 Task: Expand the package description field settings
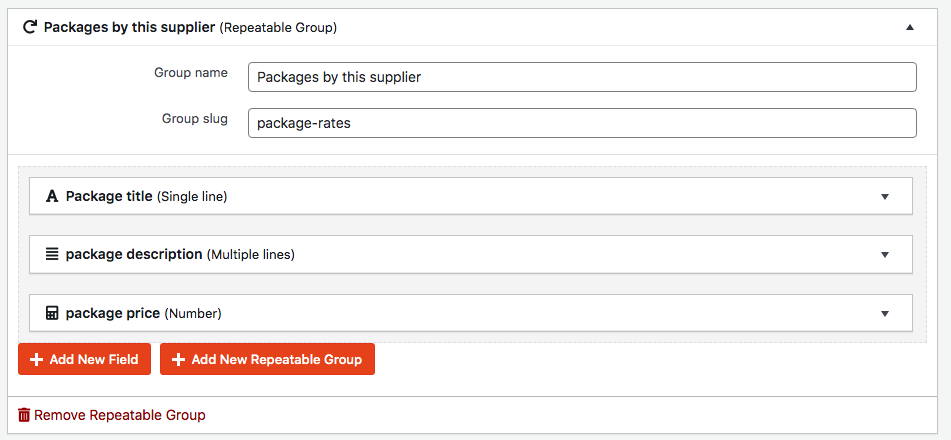[885, 255]
